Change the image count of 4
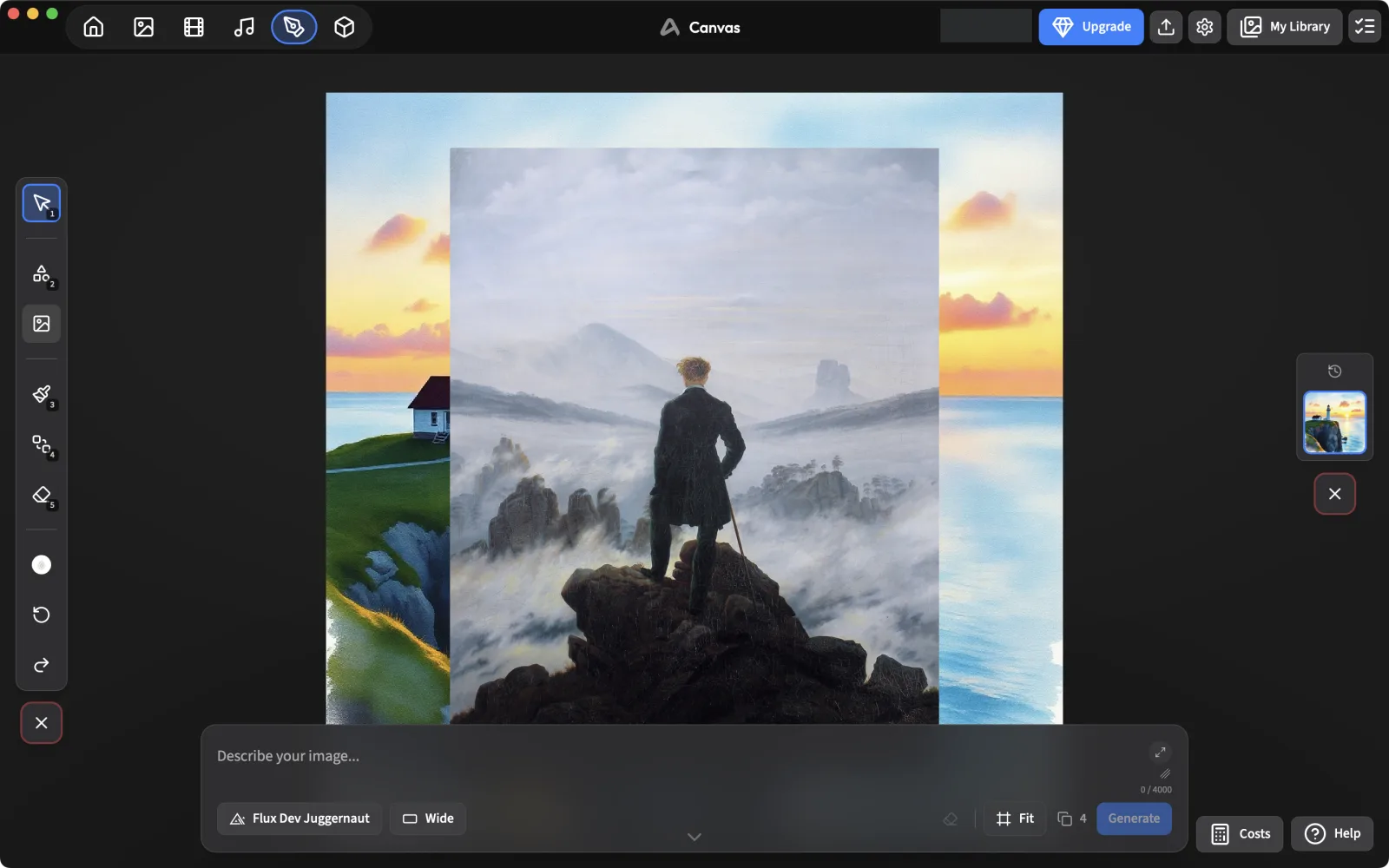 (1072, 819)
